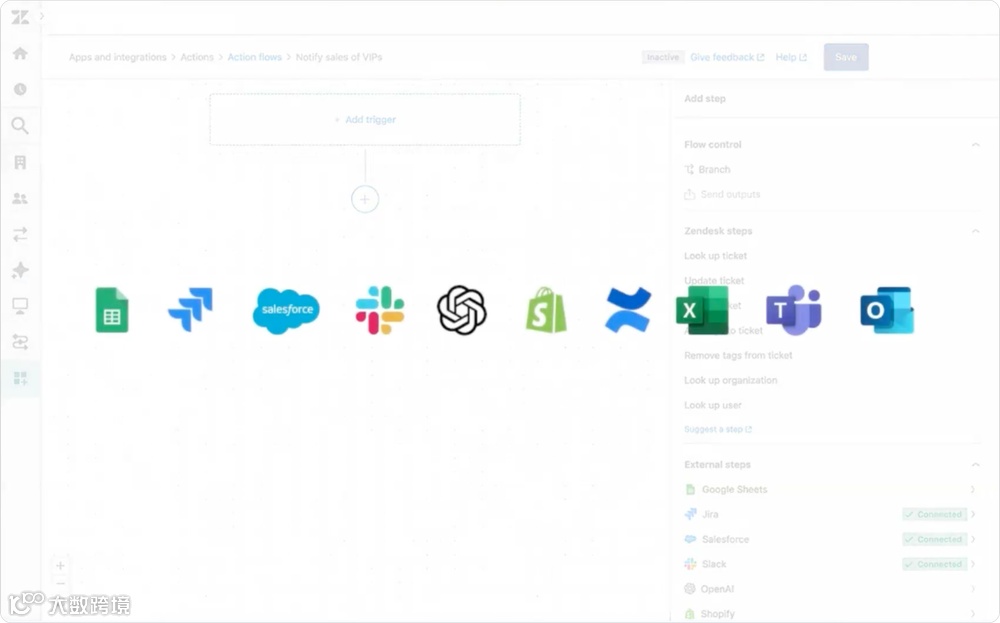This screenshot has width=1000, height=623.
Task: Click the large Jira logo
Action: coord(190,310)
